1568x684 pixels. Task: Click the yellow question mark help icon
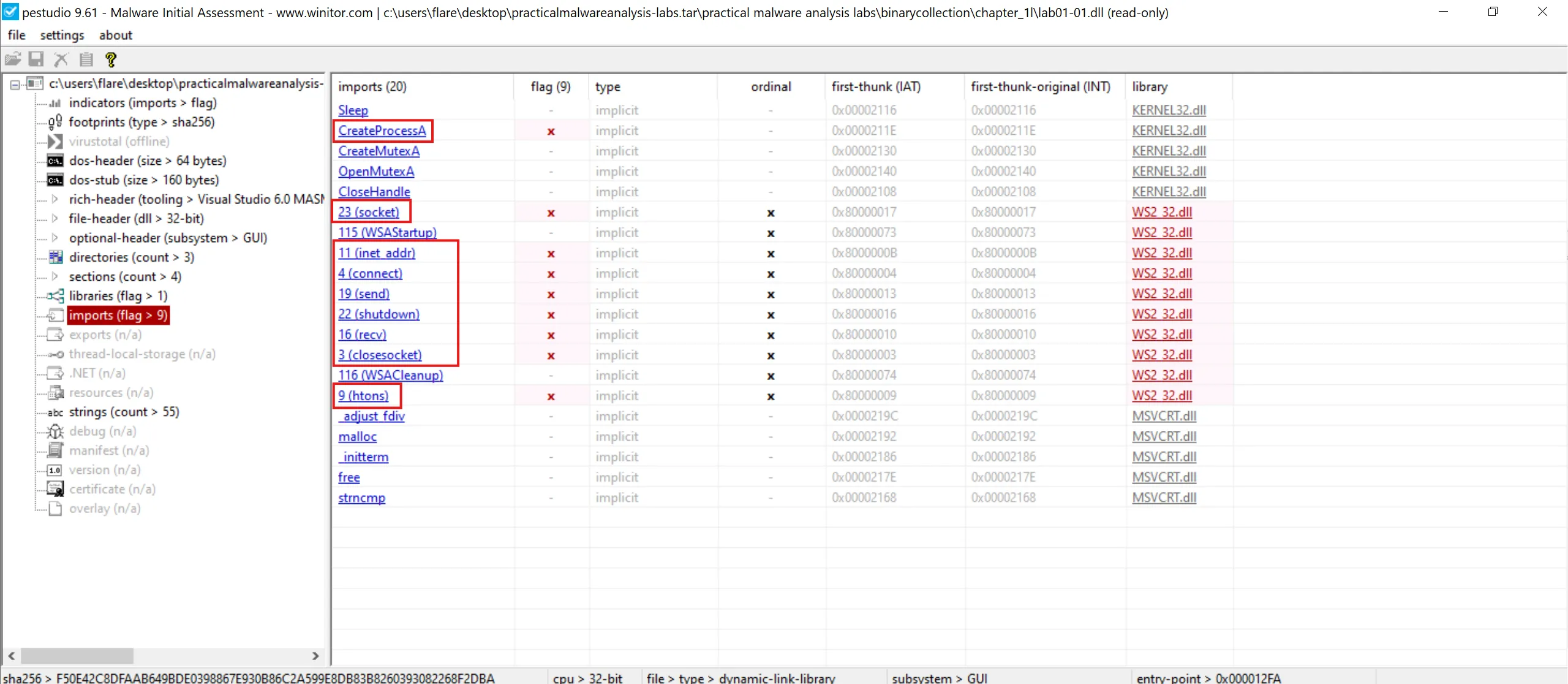pos(111,59)
